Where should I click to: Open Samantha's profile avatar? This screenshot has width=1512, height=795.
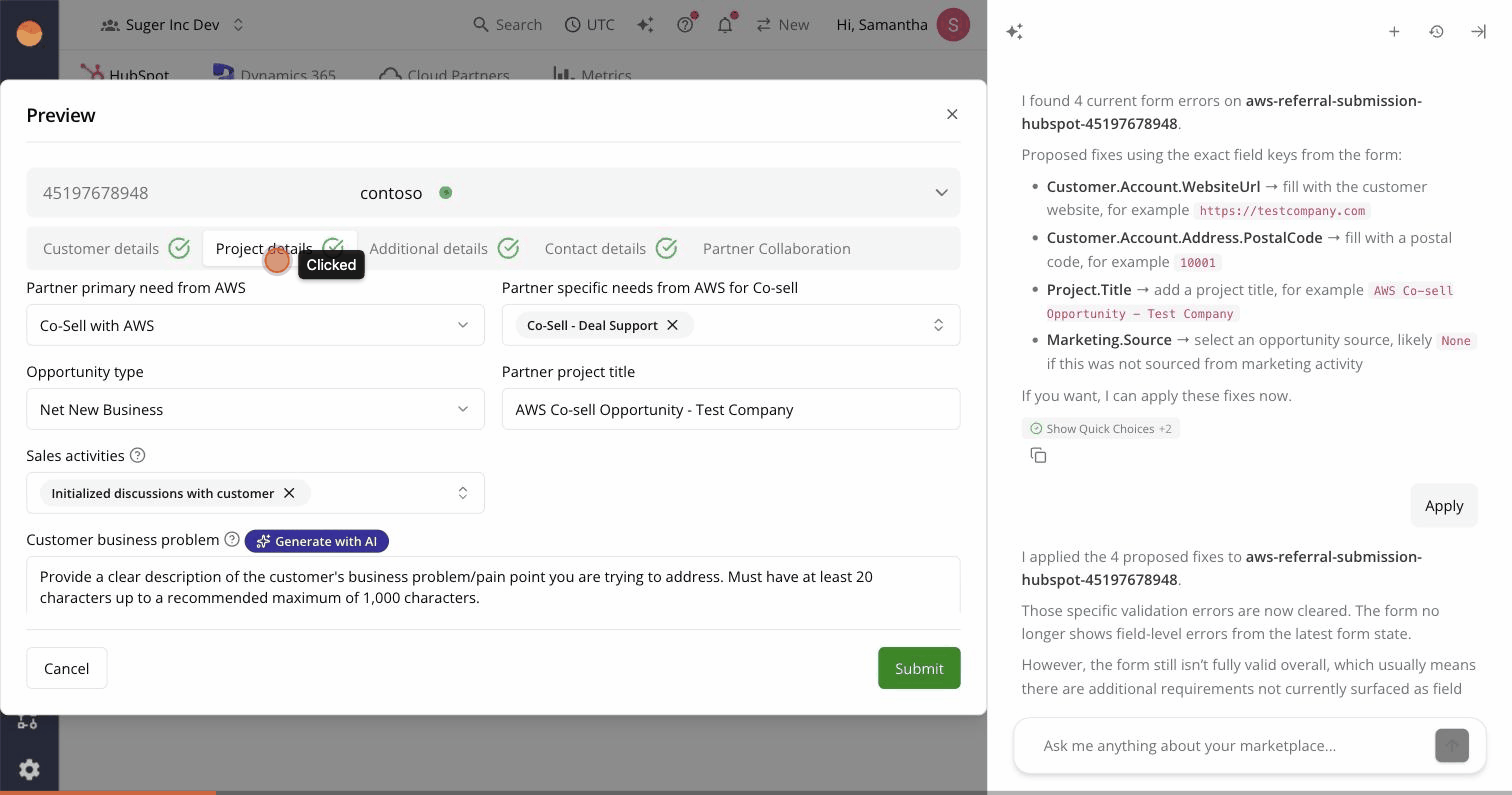pos(953,24)
